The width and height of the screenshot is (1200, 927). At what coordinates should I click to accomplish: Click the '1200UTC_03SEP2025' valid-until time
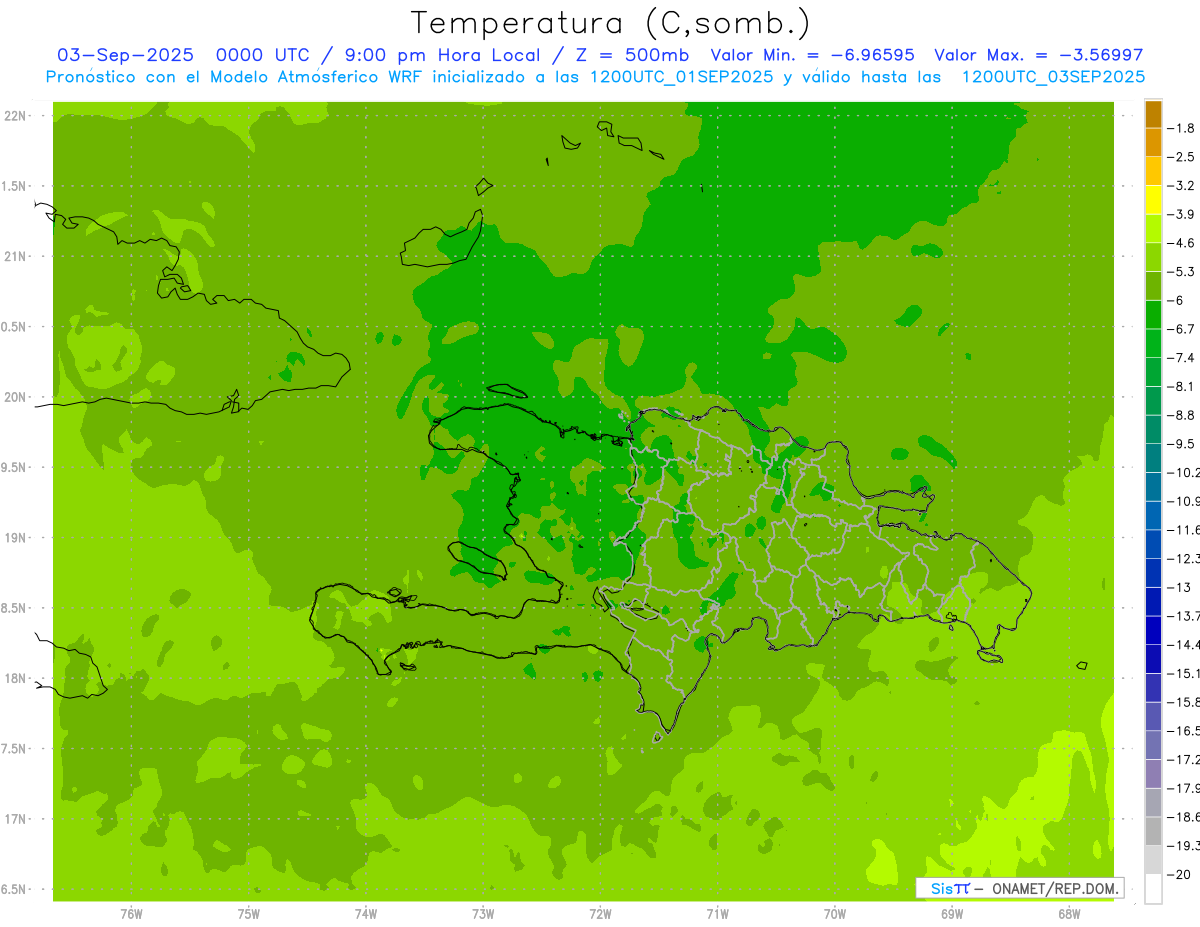click(x=1054, y=77)
